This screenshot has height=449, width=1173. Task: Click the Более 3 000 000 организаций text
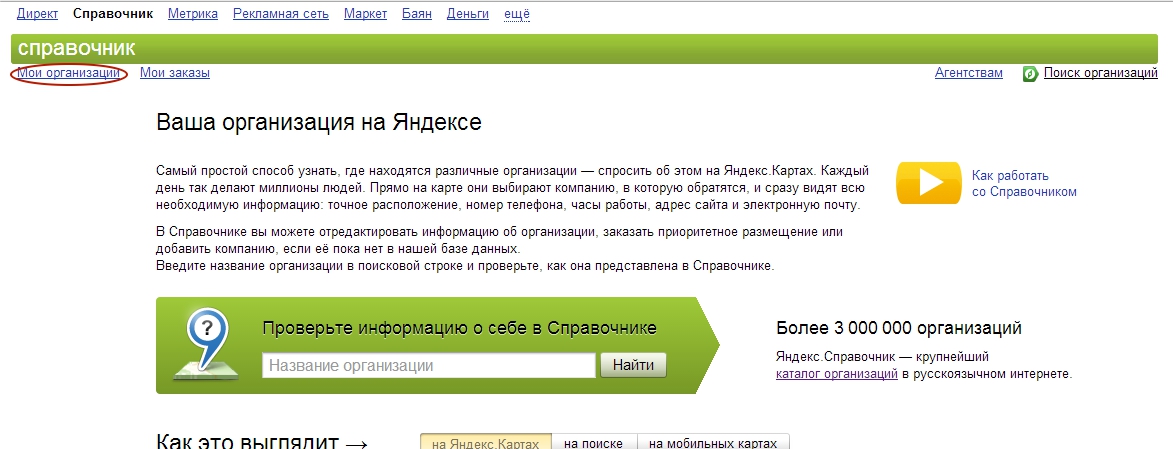click(899, 328)
